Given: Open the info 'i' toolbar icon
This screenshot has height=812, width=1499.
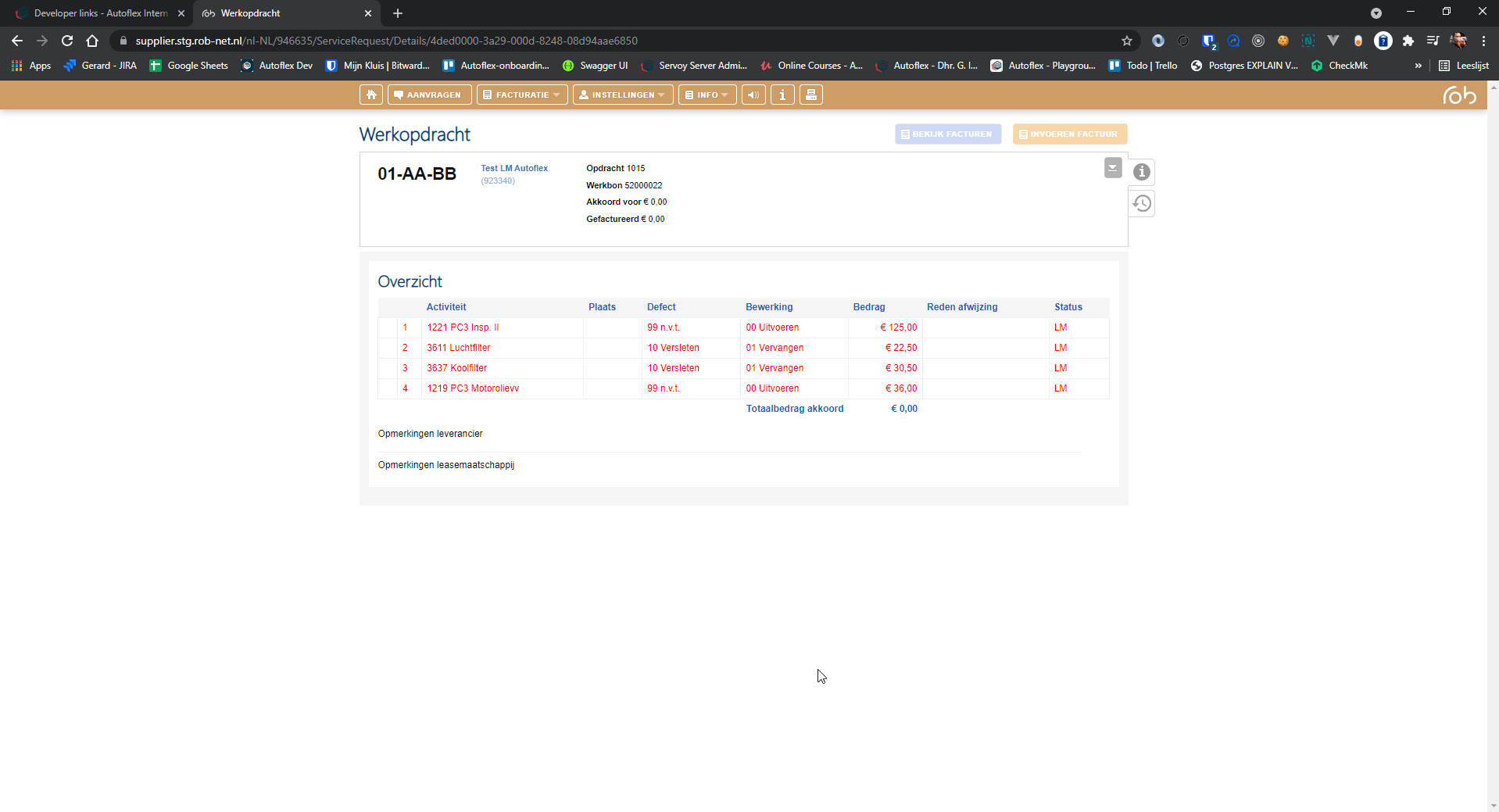Looking at the screenshot, I should [782, 95].
